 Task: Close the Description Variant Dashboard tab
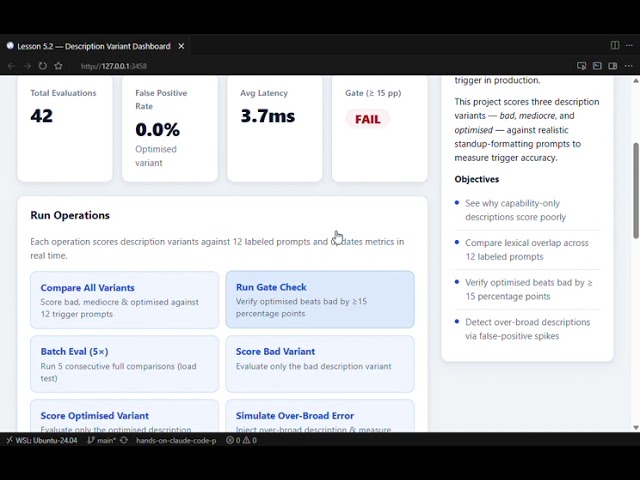click(181, 46)
